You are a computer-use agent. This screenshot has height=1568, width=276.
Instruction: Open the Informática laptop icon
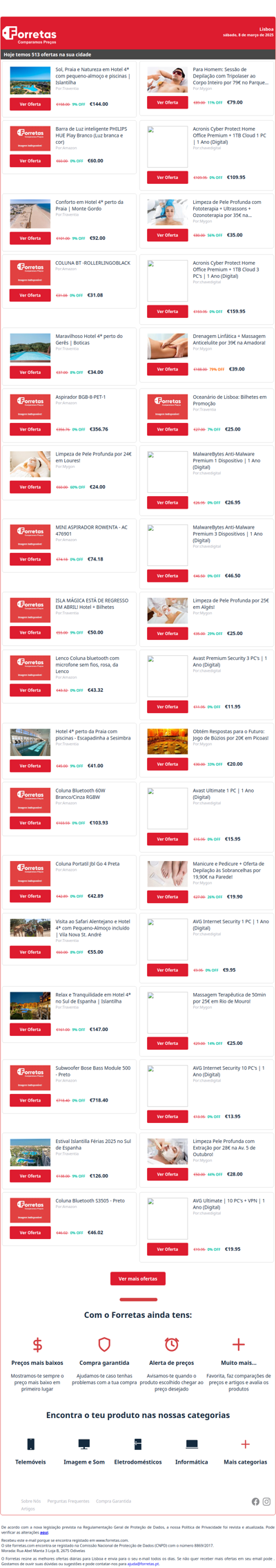tap(192, 1444)
